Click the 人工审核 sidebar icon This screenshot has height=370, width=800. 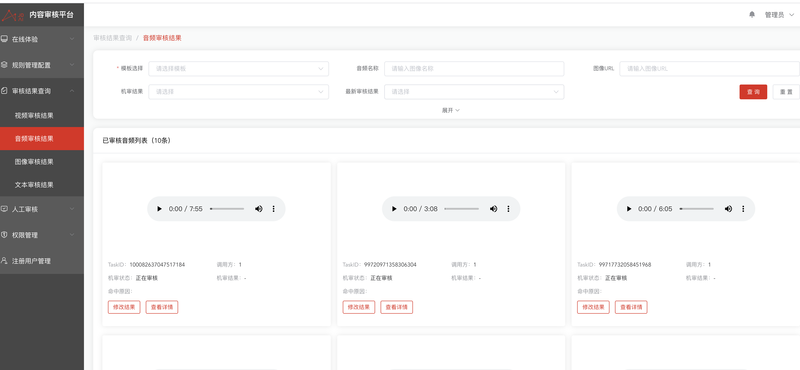tap(4, 209)
